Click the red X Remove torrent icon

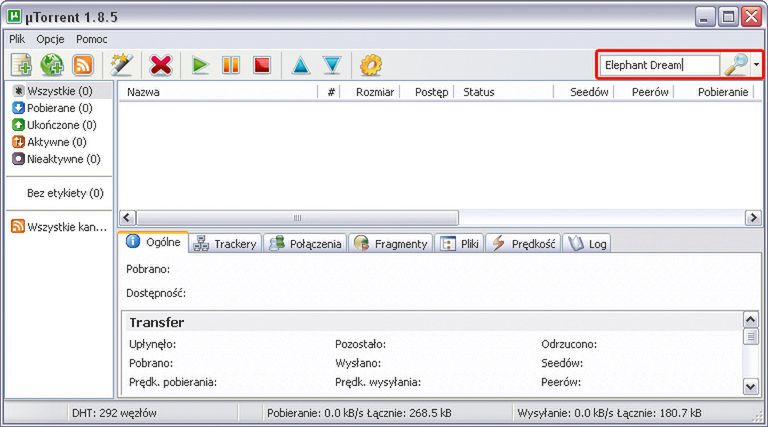click(x=161, y=65)
